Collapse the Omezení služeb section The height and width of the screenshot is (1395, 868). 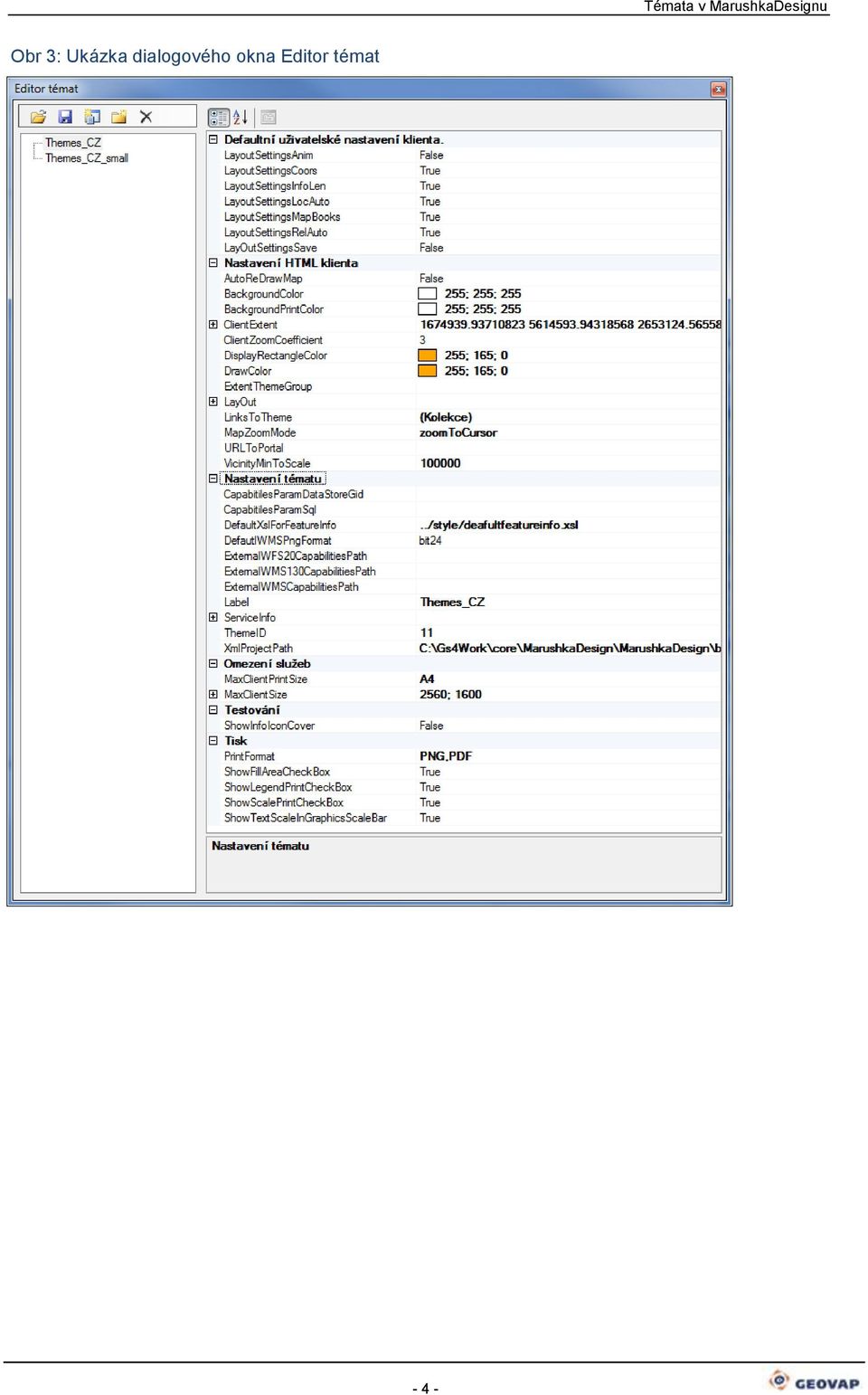tap(213, 663)
